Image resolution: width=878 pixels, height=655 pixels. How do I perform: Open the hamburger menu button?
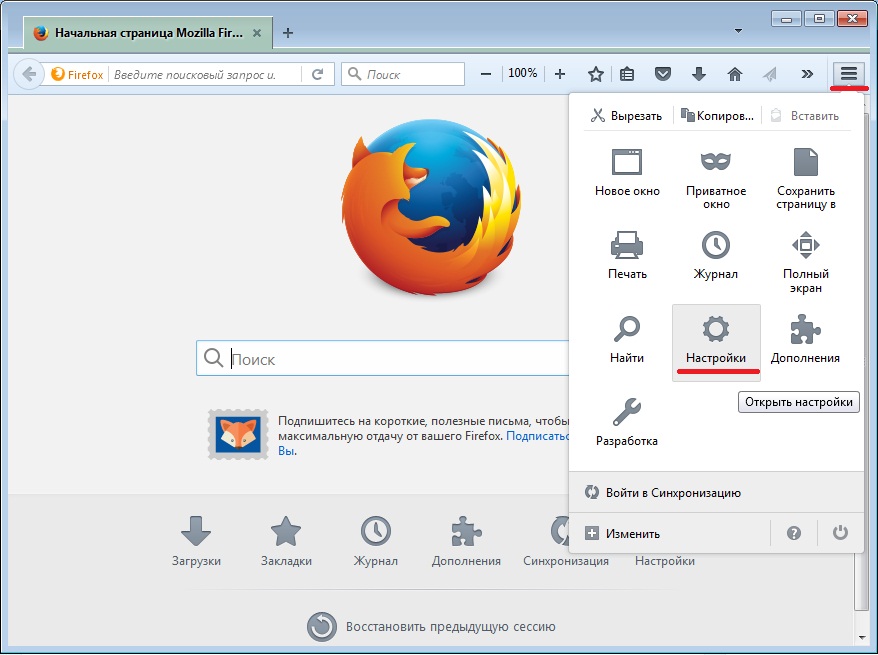pyautogui.click(x=849, y=74)
